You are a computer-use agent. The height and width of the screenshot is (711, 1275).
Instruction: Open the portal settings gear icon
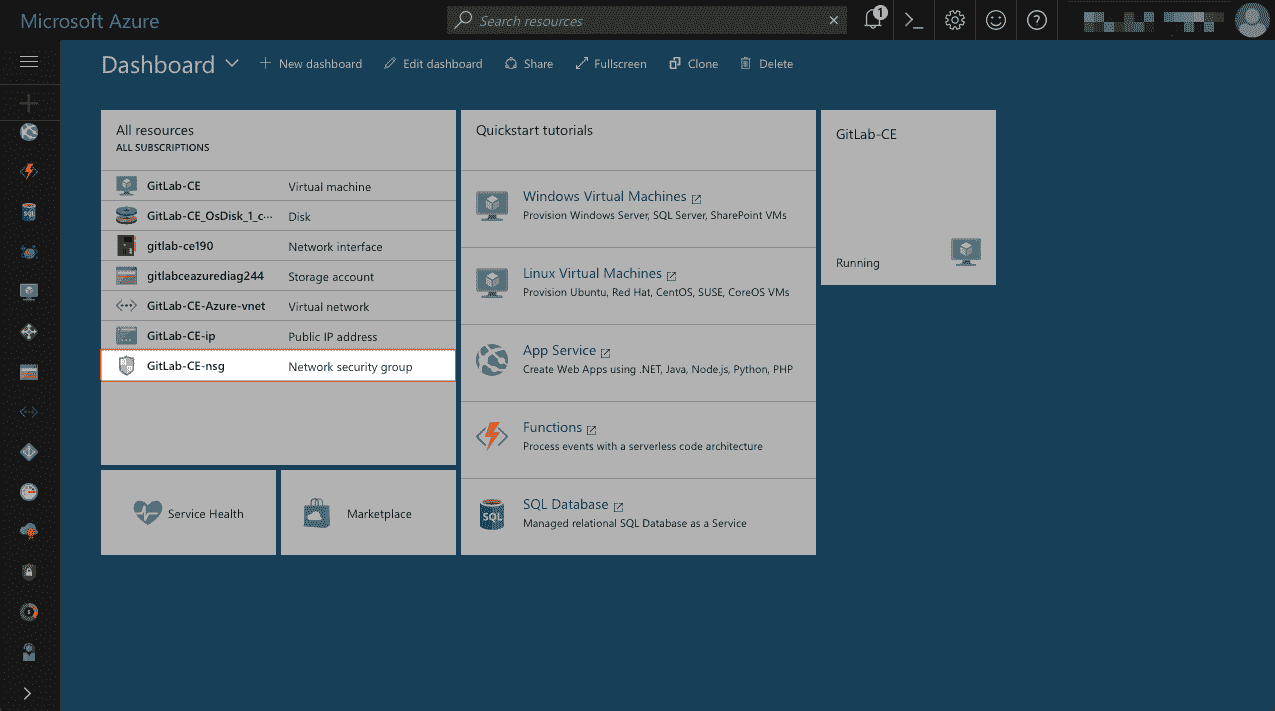coord(954,20)
